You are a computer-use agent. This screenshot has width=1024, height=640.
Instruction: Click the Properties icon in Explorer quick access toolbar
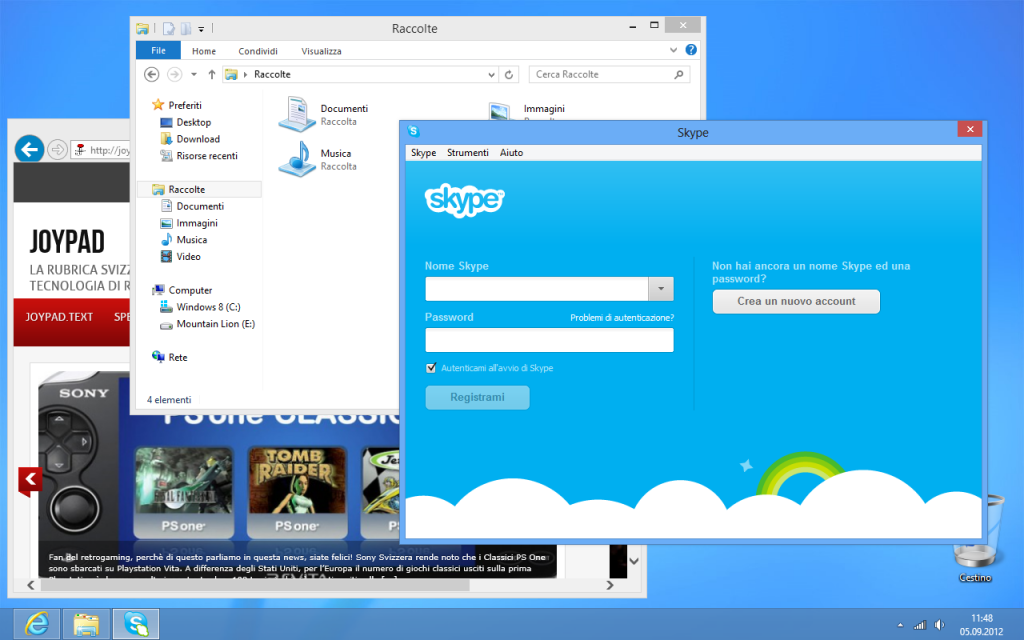pyautogui.click(x=168, y=28)
